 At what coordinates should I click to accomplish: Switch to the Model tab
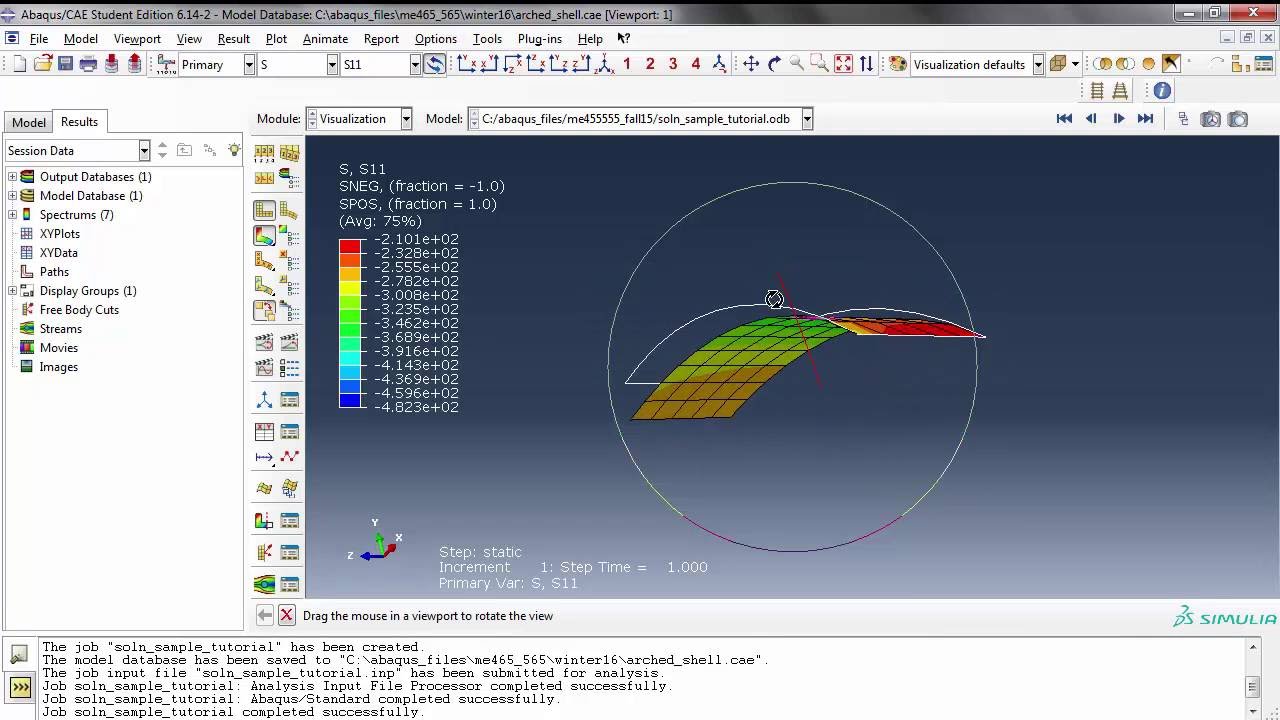tap(28, 122)
